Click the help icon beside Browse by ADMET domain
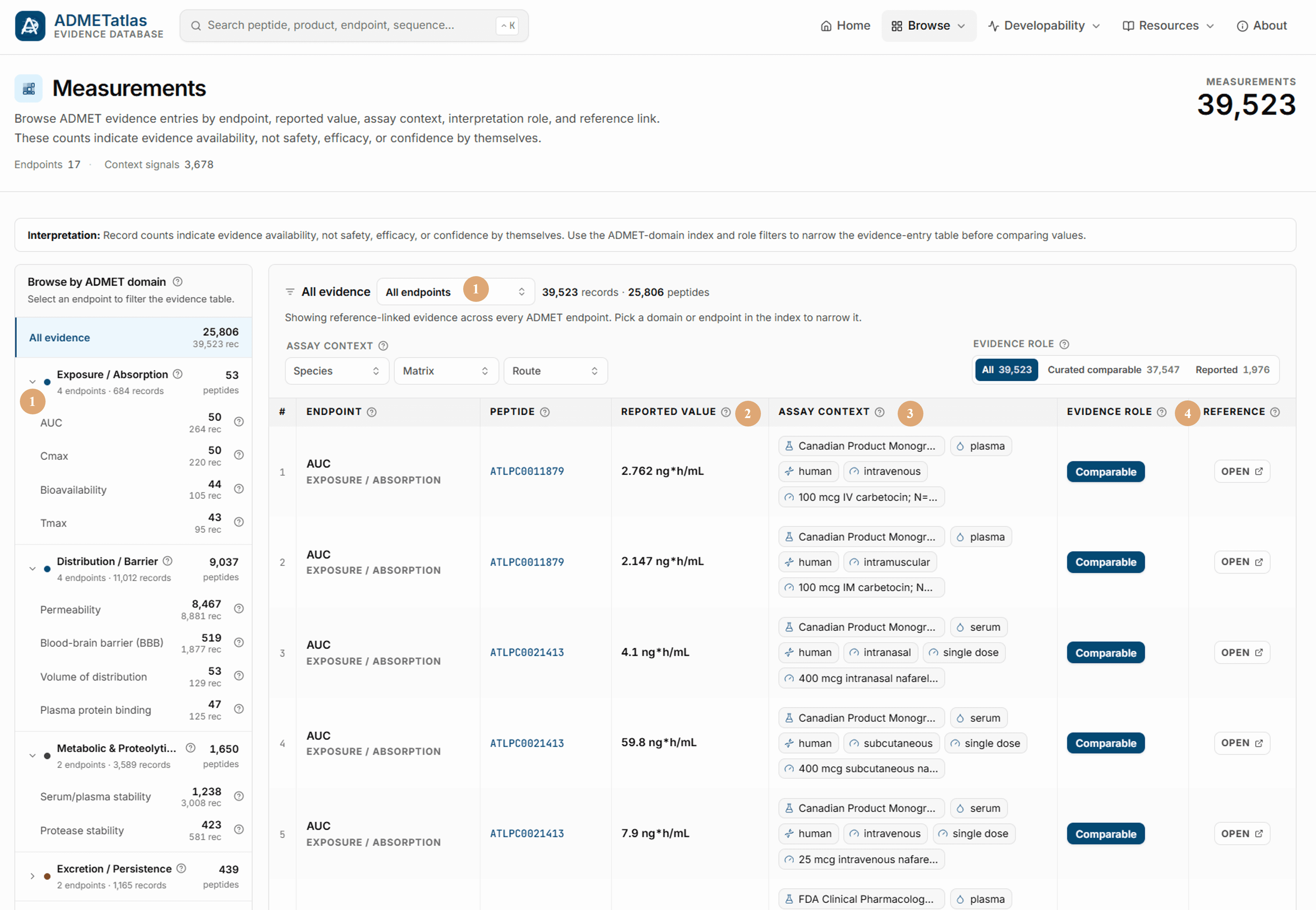 [x=178, y=282]
